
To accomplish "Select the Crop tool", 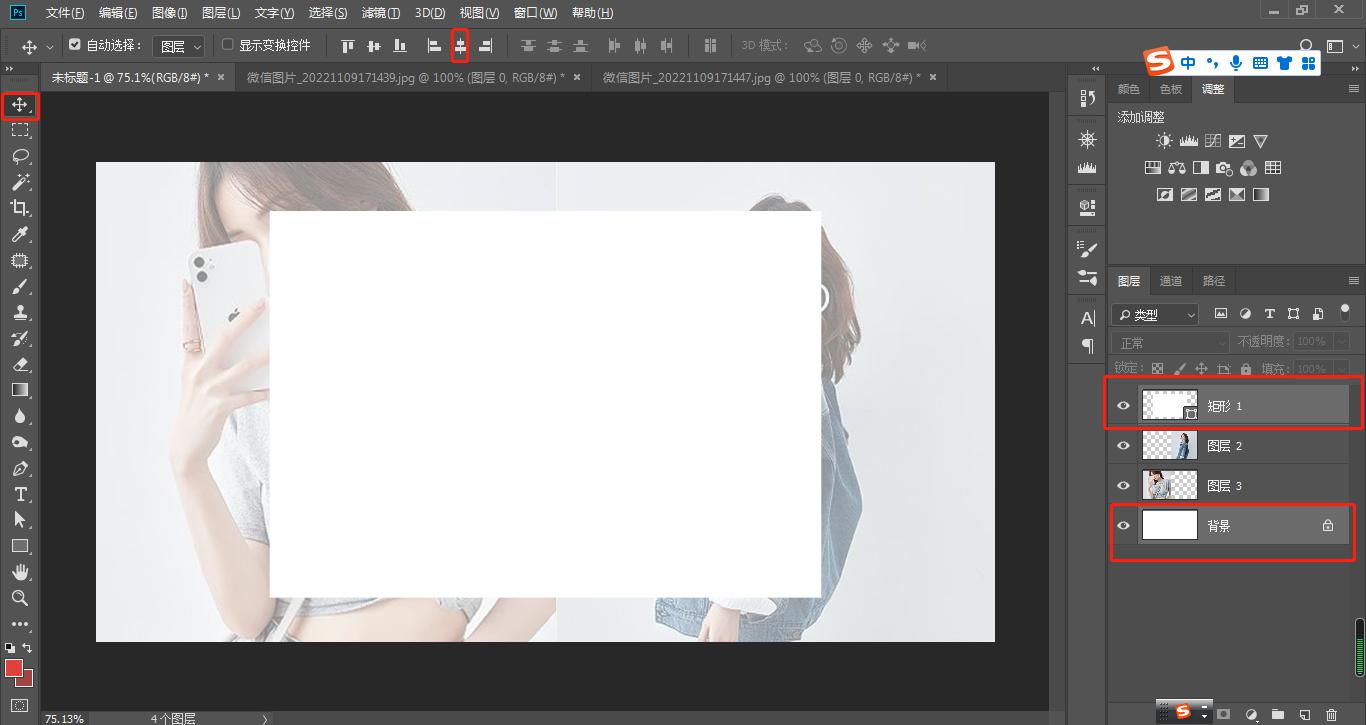I will coord(20,208).
